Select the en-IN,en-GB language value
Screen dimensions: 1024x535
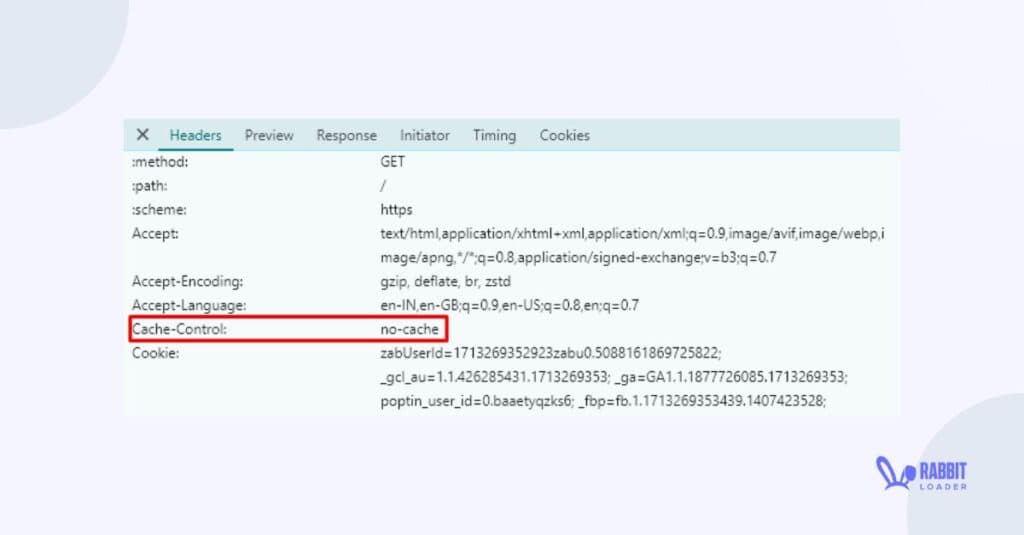pyautogui.click(x=509, y=305)
